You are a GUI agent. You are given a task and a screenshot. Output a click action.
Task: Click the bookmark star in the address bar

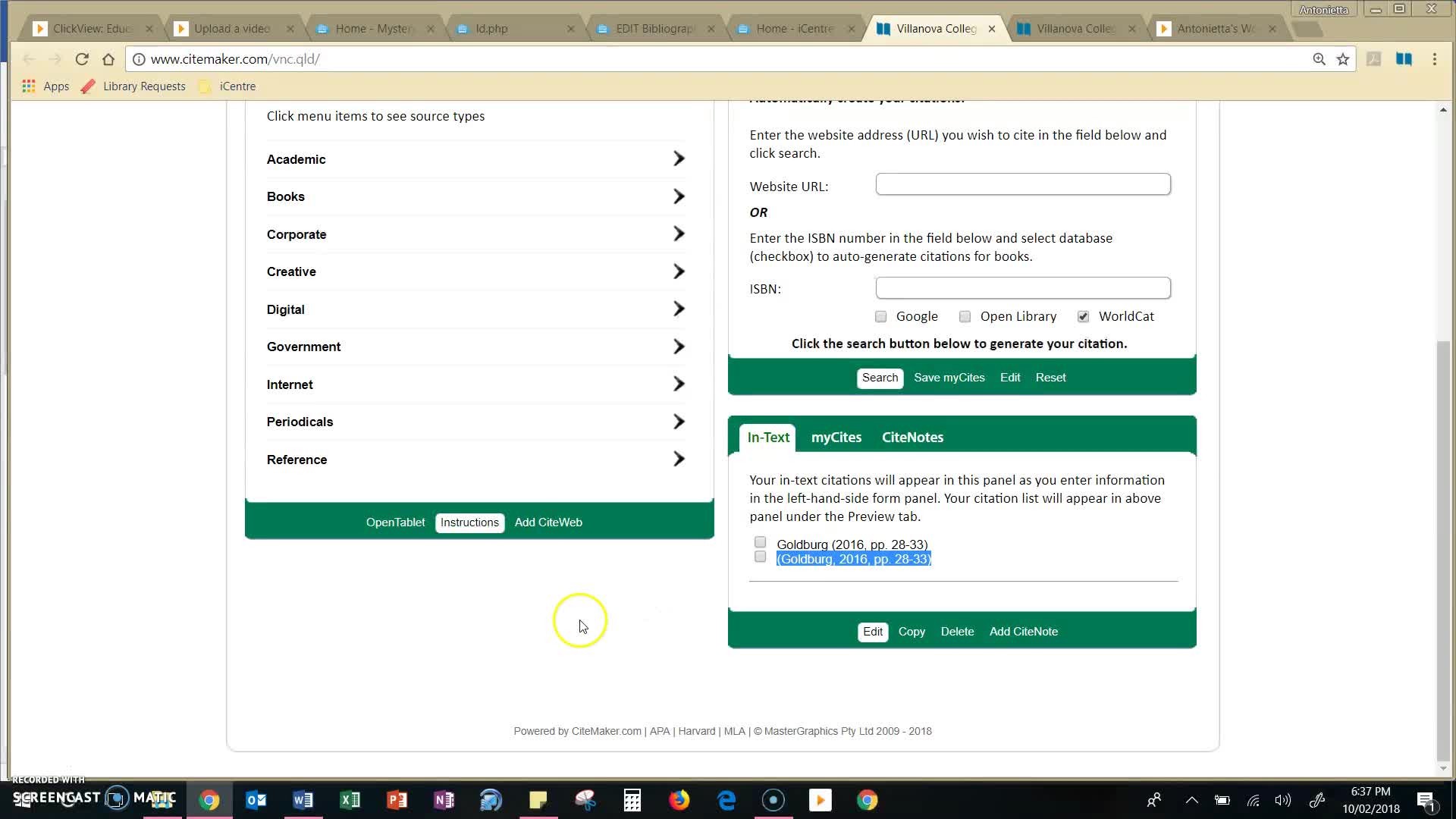(1343, 58)
